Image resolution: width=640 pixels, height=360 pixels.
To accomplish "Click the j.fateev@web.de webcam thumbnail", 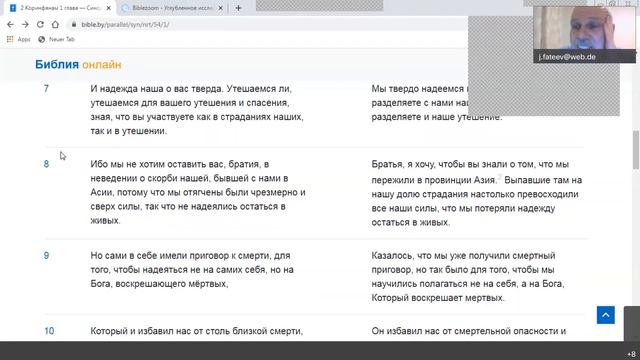I will (x=584, y=35).
